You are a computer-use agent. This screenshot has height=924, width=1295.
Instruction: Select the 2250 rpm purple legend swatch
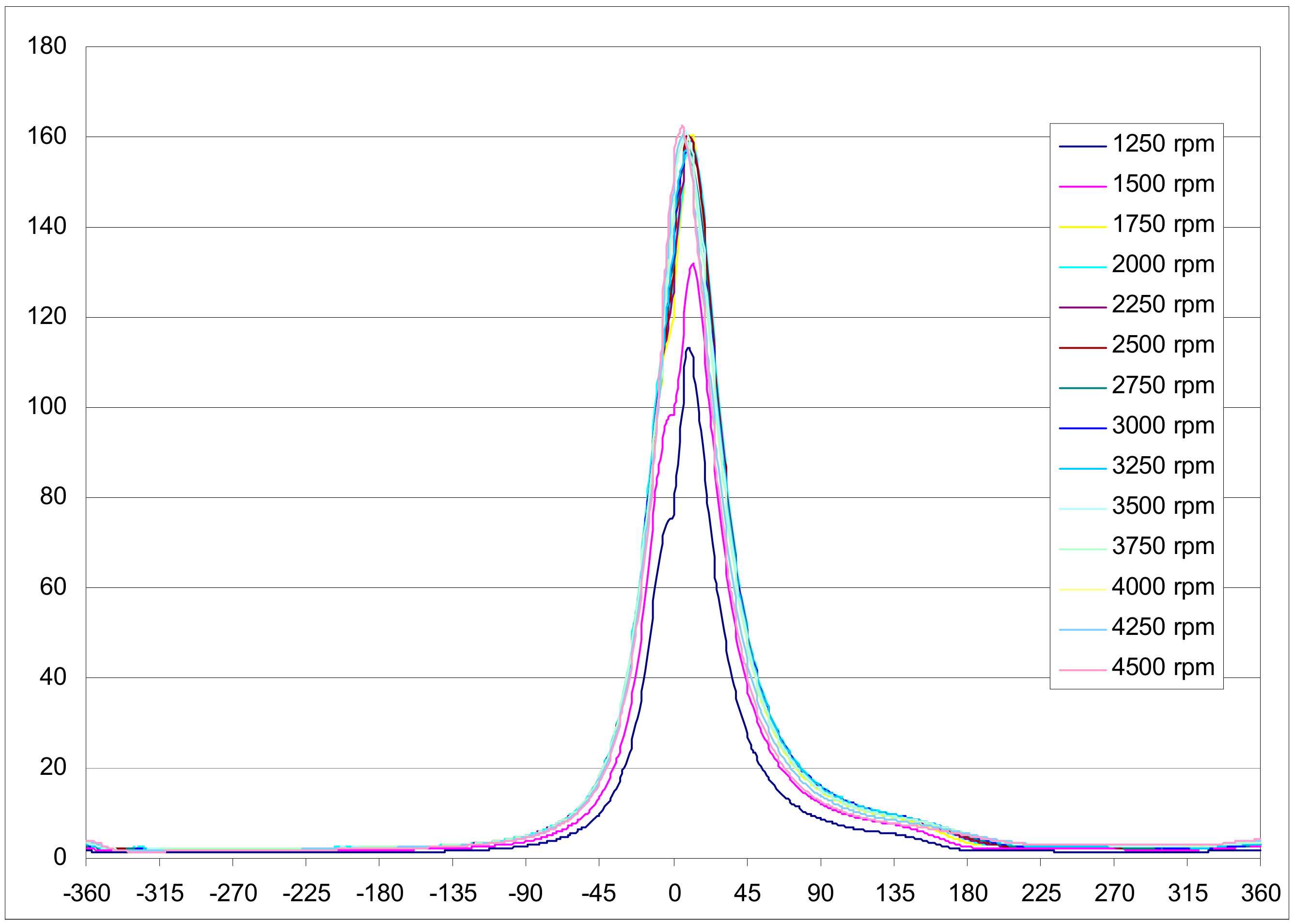pos(1082,308)
